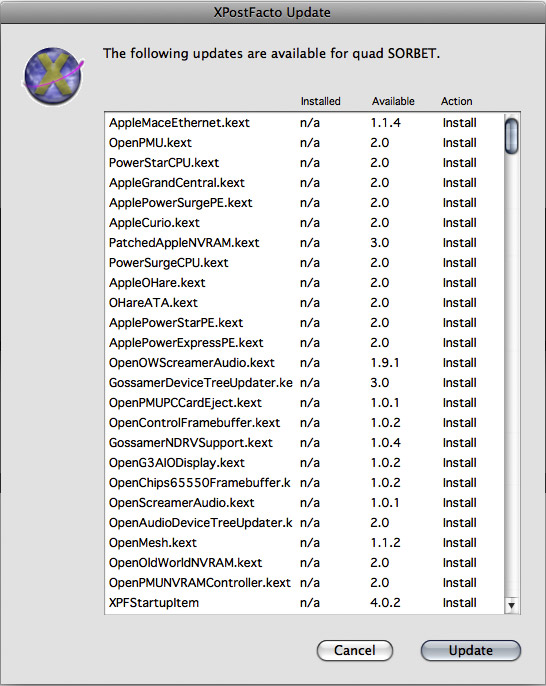The height and width of the screenshot is (686, 546).
Task: Choose ApplePowerSurgePE.kext from the list
Action: click(304, 203)
